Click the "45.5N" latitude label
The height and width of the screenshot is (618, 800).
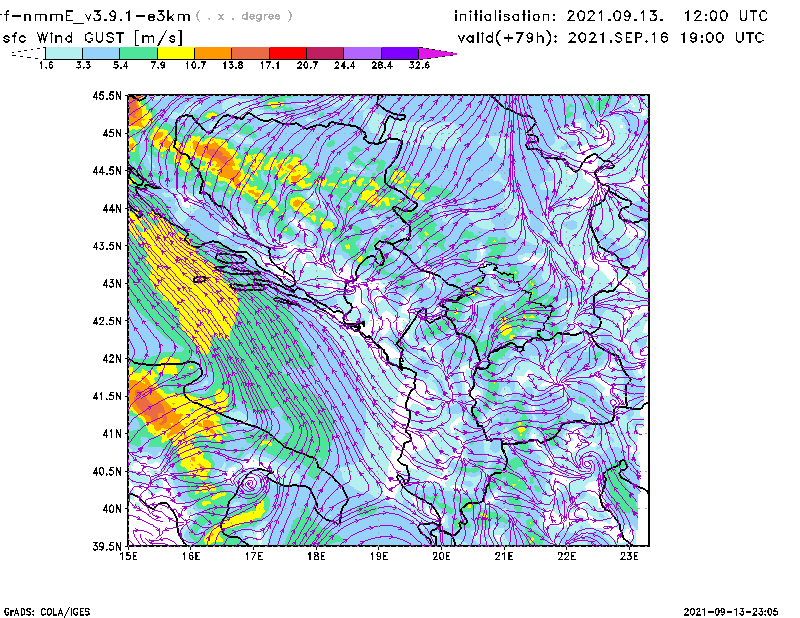[x=107, y=95]
